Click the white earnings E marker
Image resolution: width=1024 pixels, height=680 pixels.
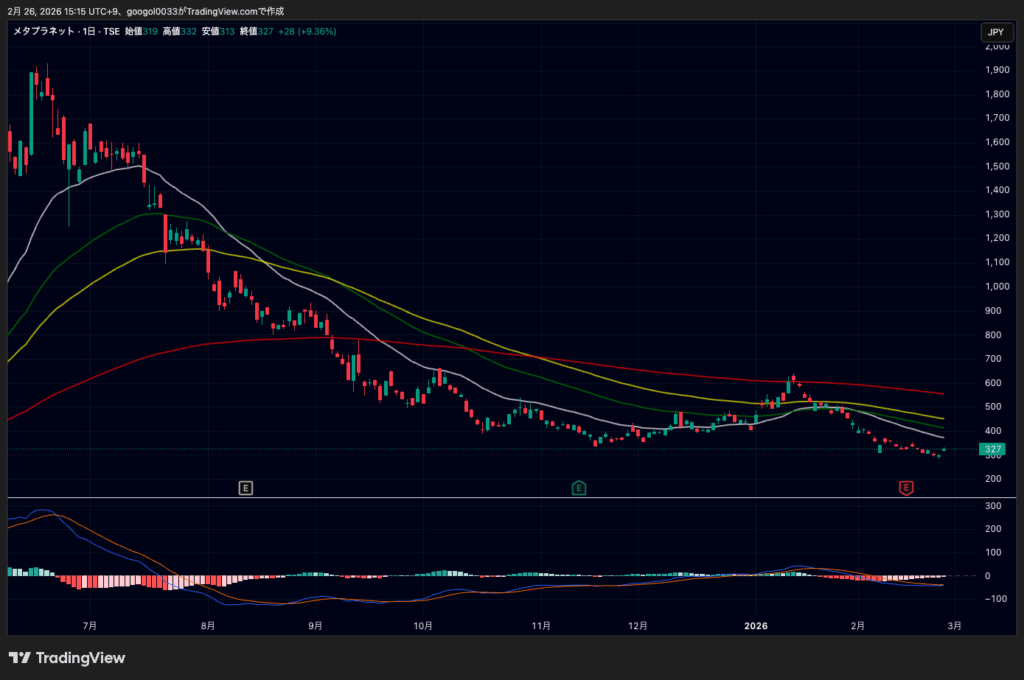[245, 488]
